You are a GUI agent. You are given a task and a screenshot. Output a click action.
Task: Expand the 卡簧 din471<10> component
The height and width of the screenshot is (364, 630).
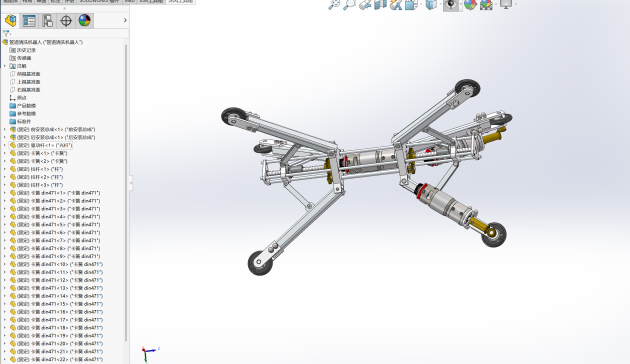(x=5, y=264)
